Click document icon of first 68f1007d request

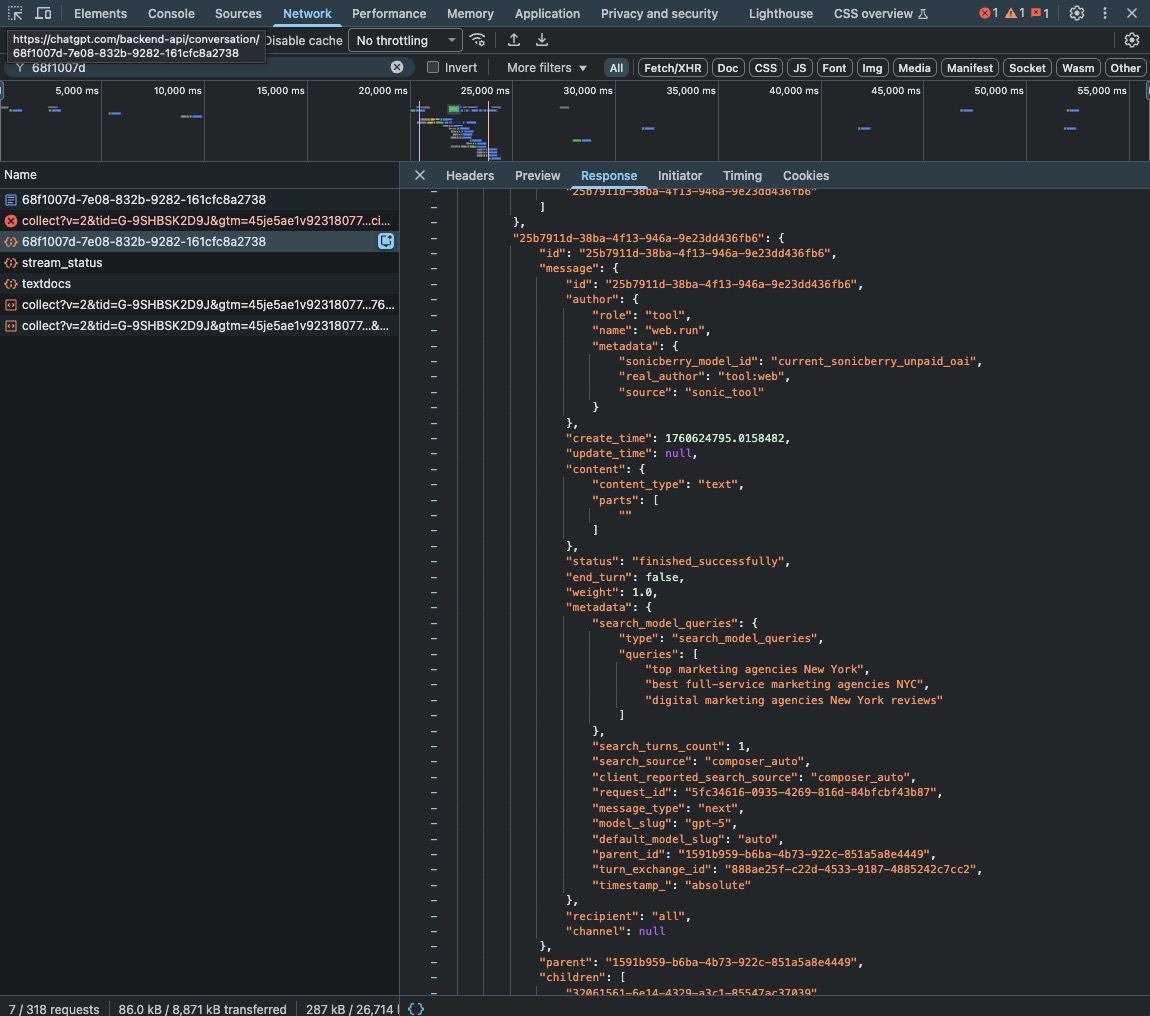click(x=11, y=200)
